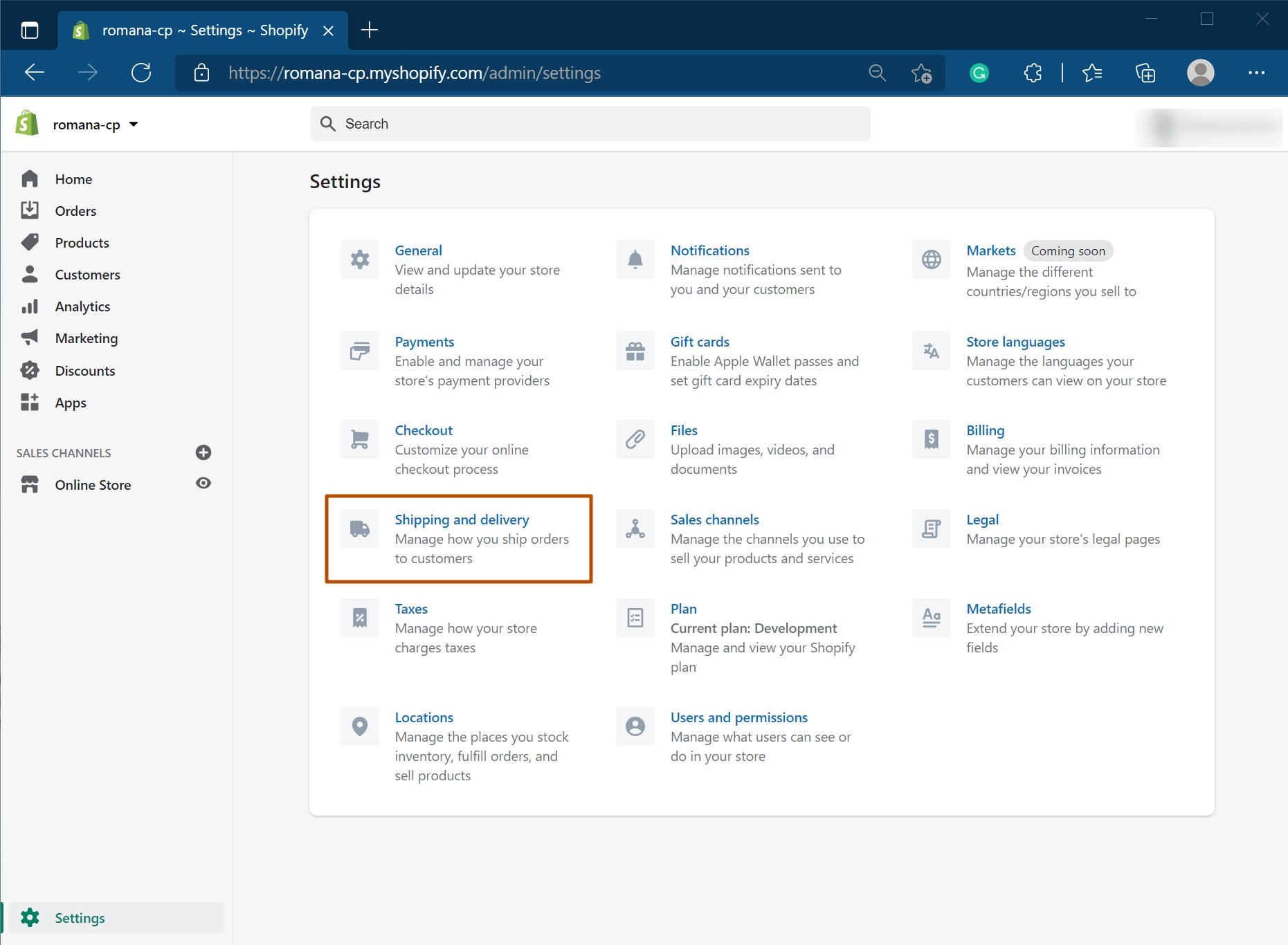Viewport: 1288px width, 945px height.
Task: Open the Locations settings link
Action: point(424,717)
